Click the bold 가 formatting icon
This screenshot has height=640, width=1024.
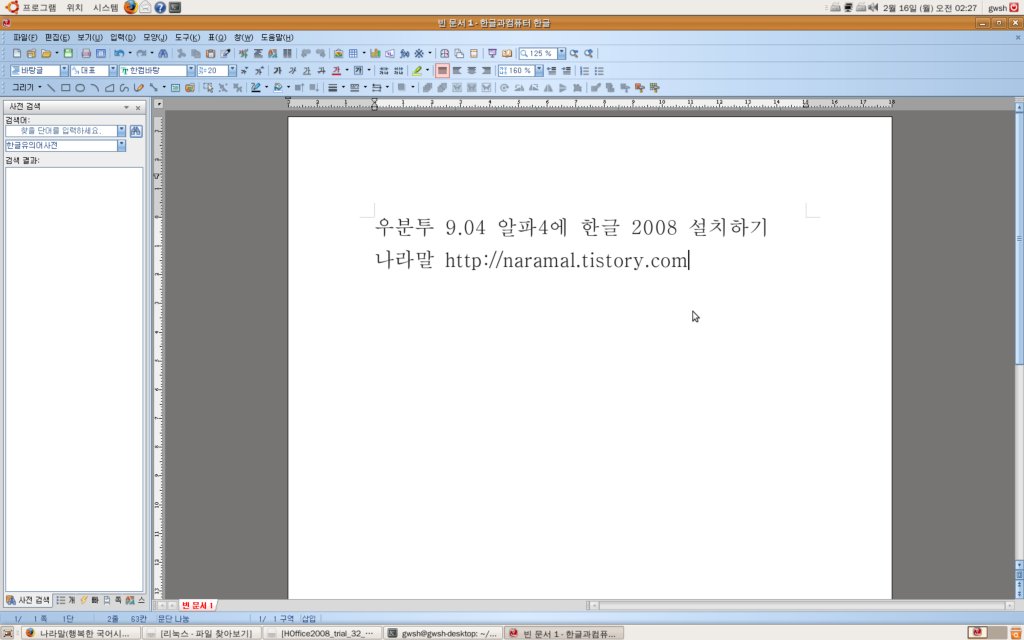277,71
